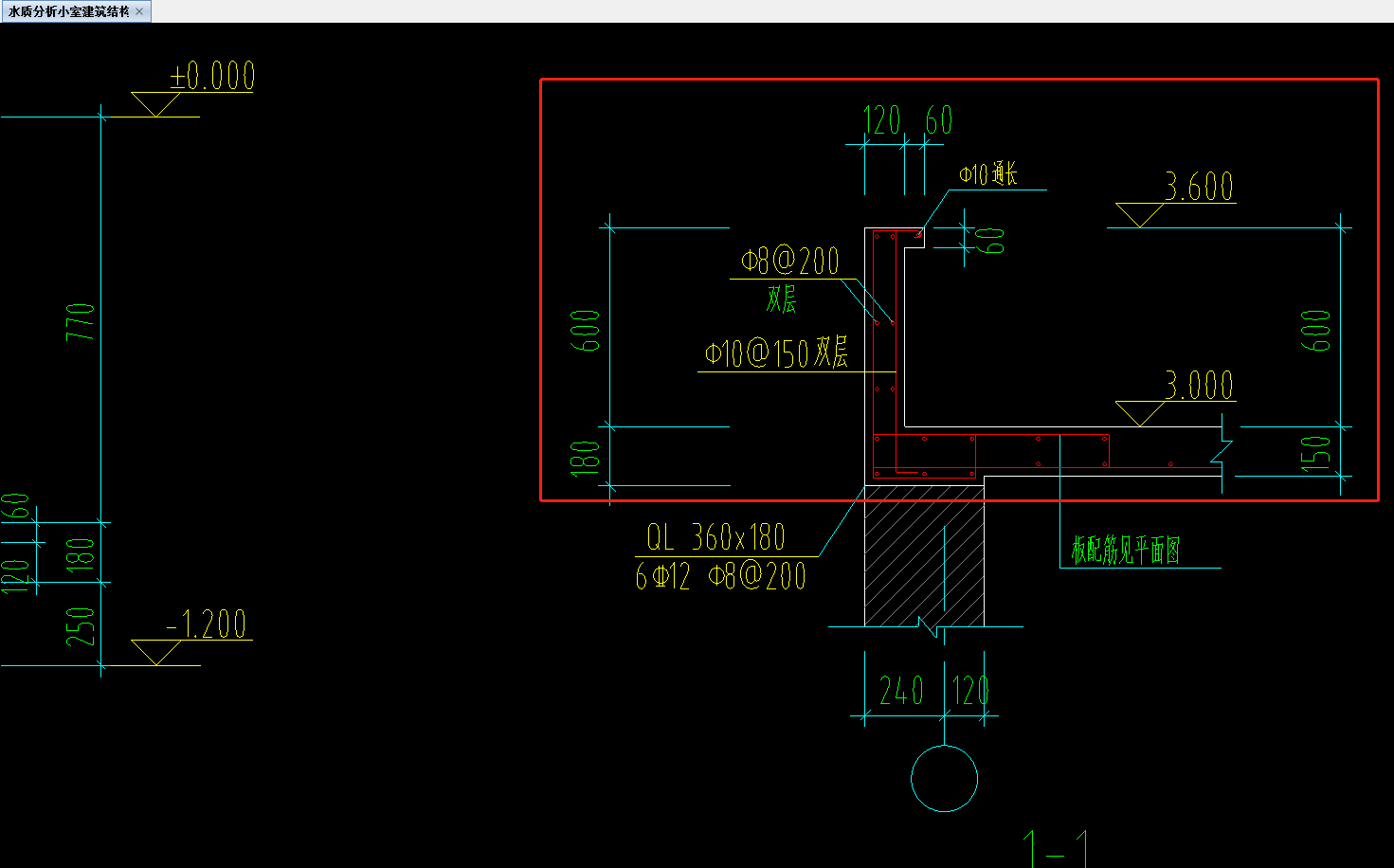Close the 水质分析小室建筑结构 tab
The width and height of the screenshot is (1394, 868).
[x=139, y=11]
